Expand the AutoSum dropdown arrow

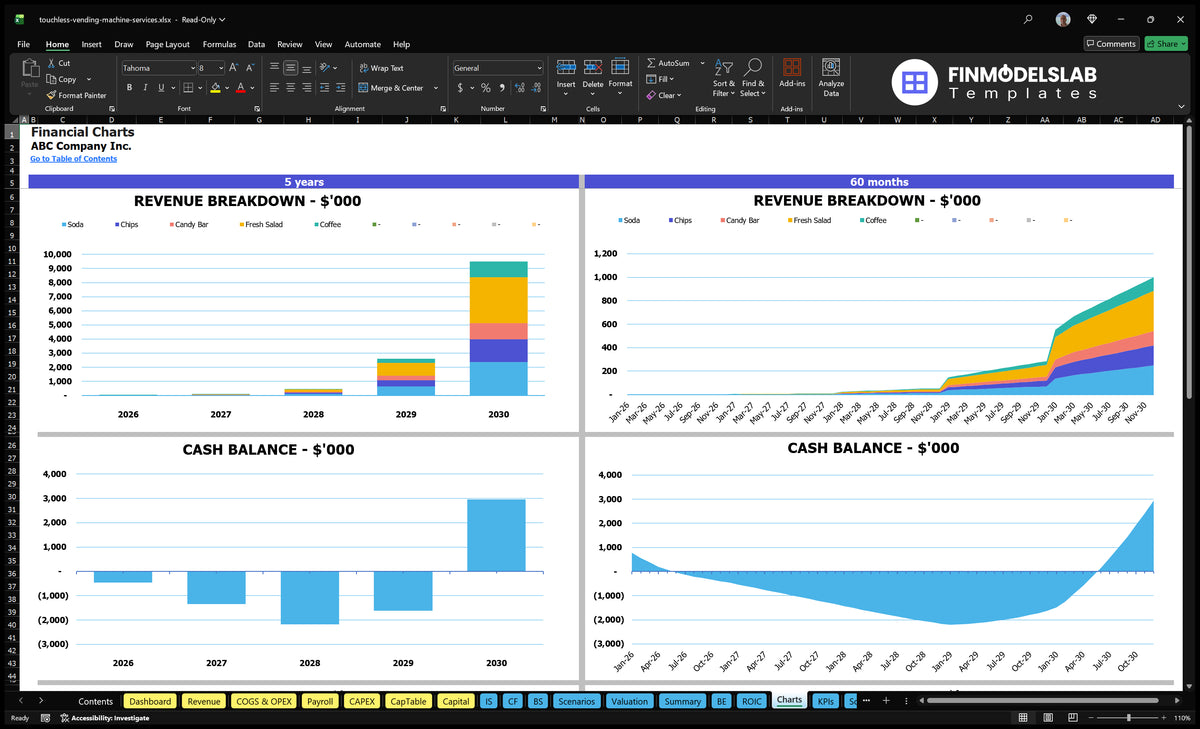[x=702, y=63]
